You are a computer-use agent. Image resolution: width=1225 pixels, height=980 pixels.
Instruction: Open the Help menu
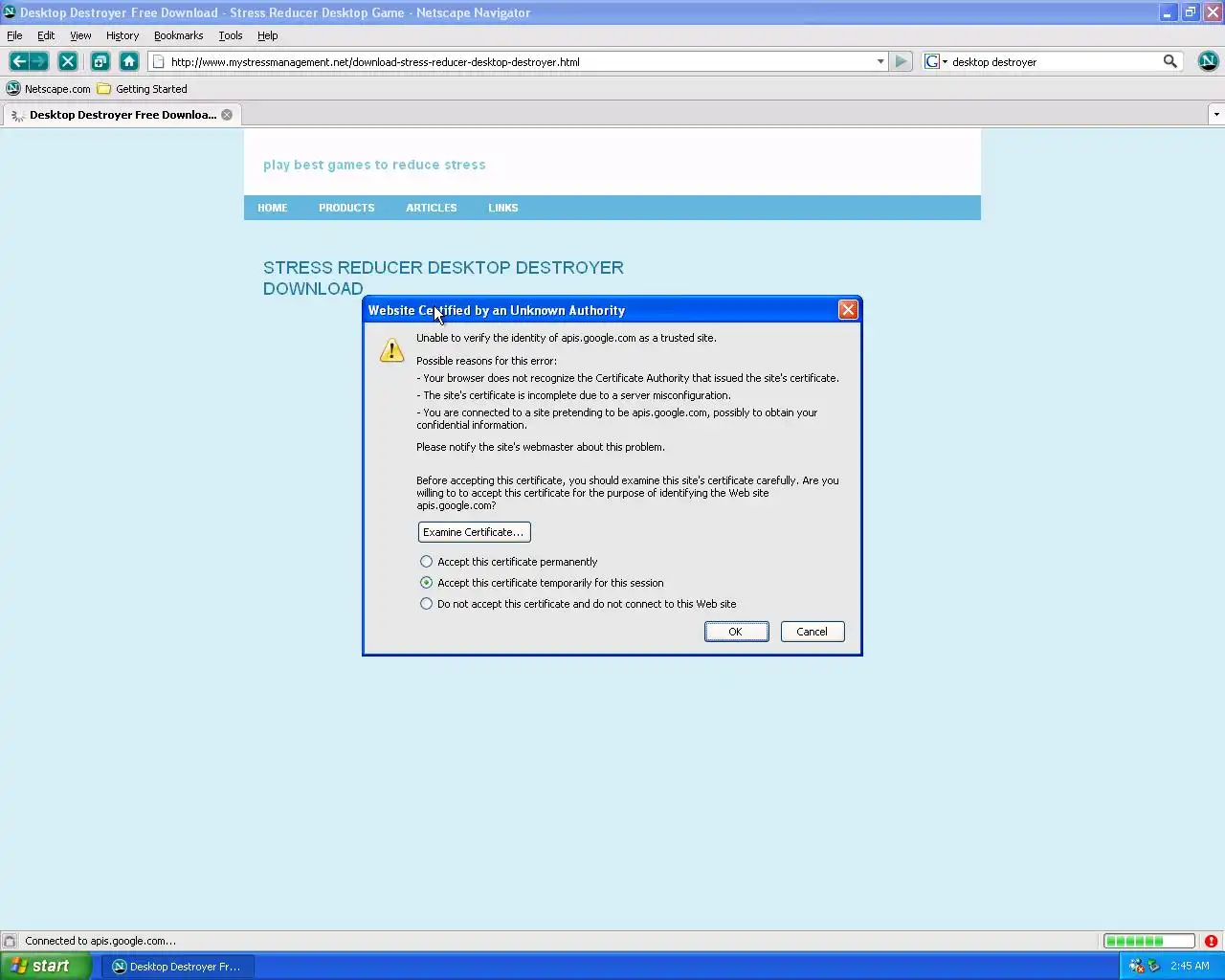click(x=268, y=35)
